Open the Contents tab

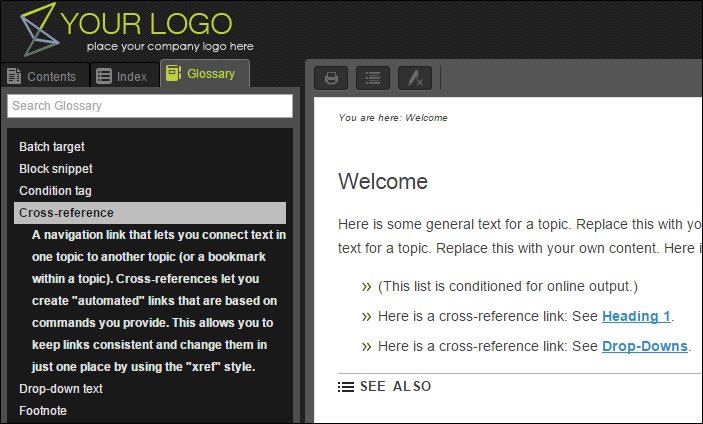[41, 76]
